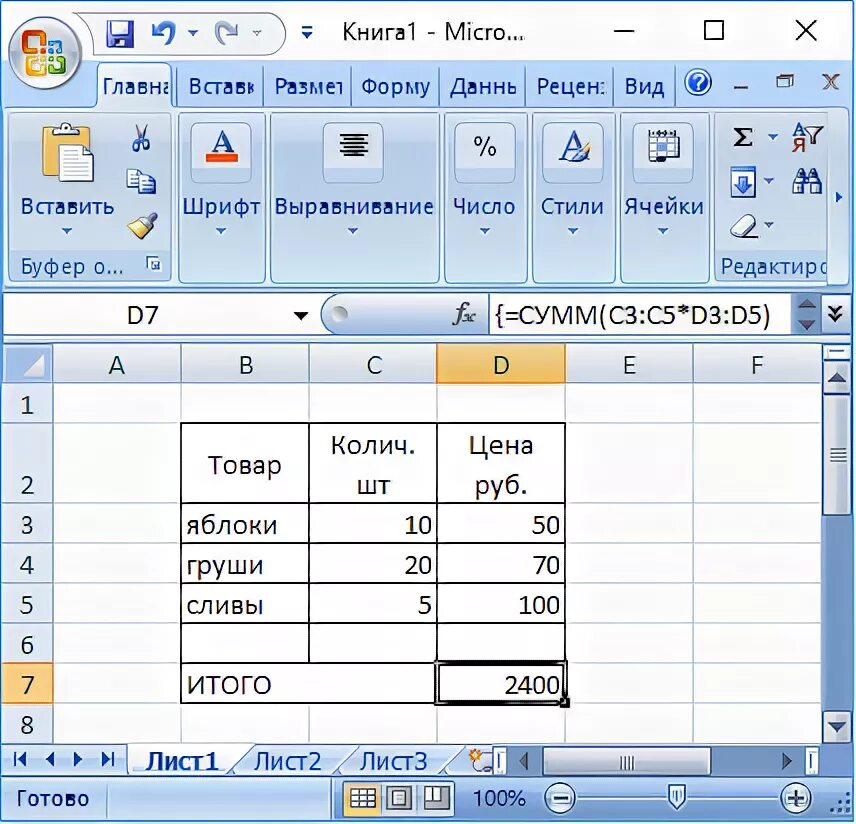The width and height of the screenshot is (856, 824).
Task: Open the Office button menu
Action: (43, 54)
